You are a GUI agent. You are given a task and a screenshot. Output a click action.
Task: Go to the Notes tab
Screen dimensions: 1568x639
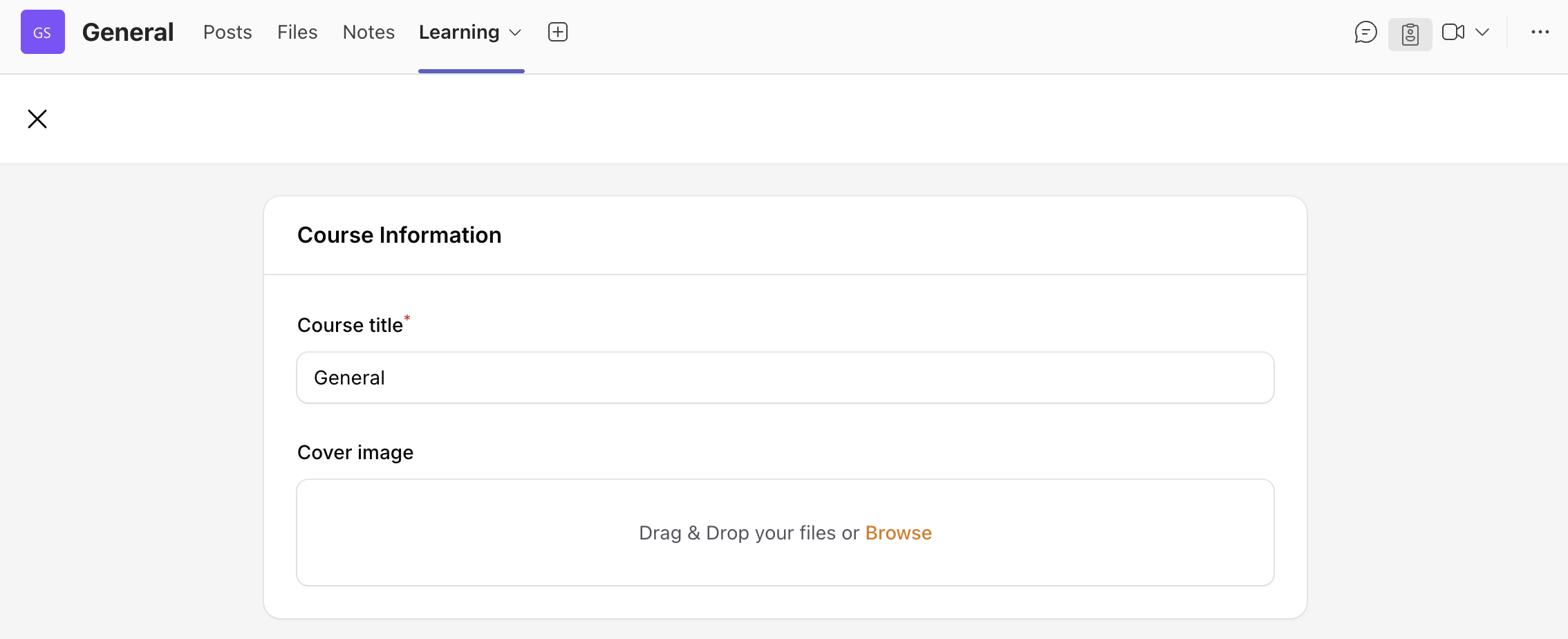tap(368, 32)
